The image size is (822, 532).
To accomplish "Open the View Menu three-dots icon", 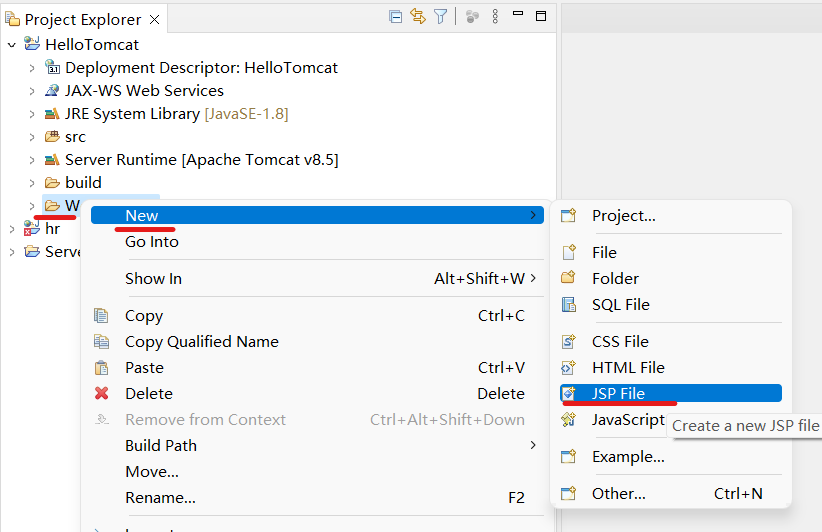I will (x=495, y=17).
